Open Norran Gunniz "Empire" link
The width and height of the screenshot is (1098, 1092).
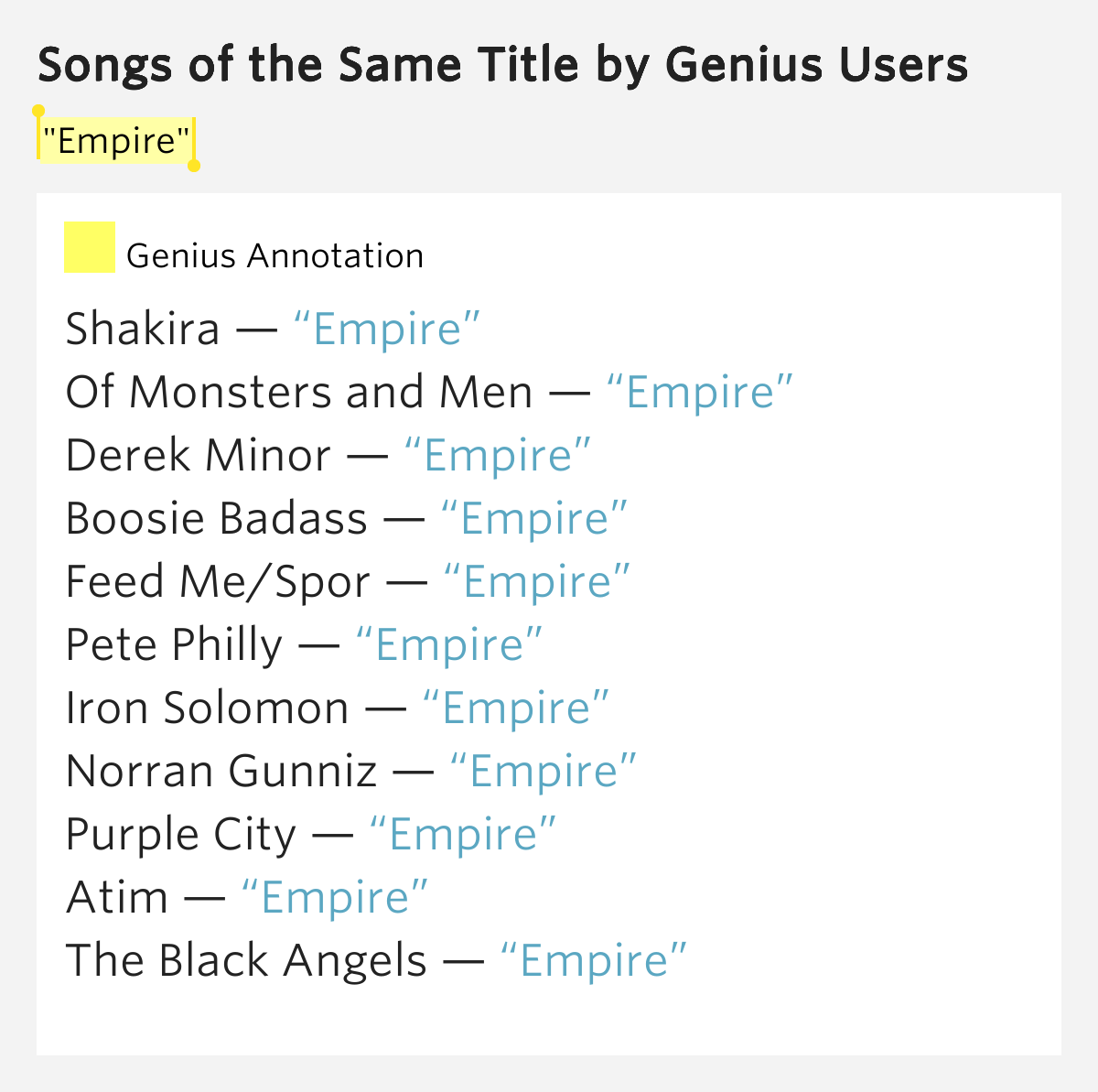pos(543,772)
